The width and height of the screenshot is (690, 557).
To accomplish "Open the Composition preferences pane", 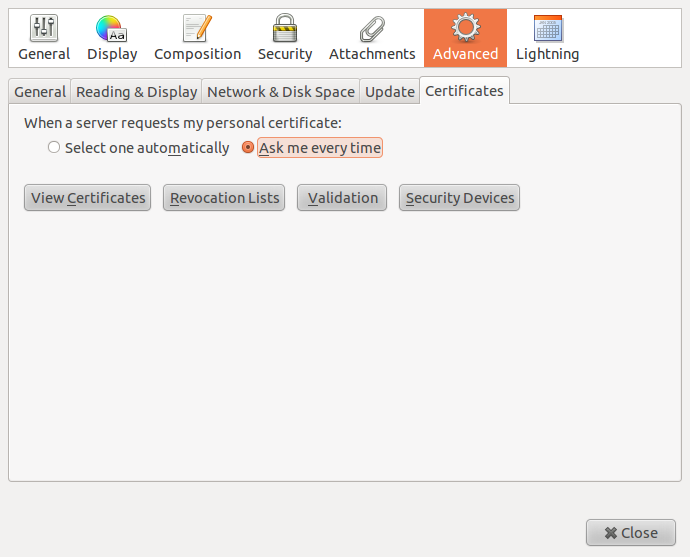I will pos(197,38).
